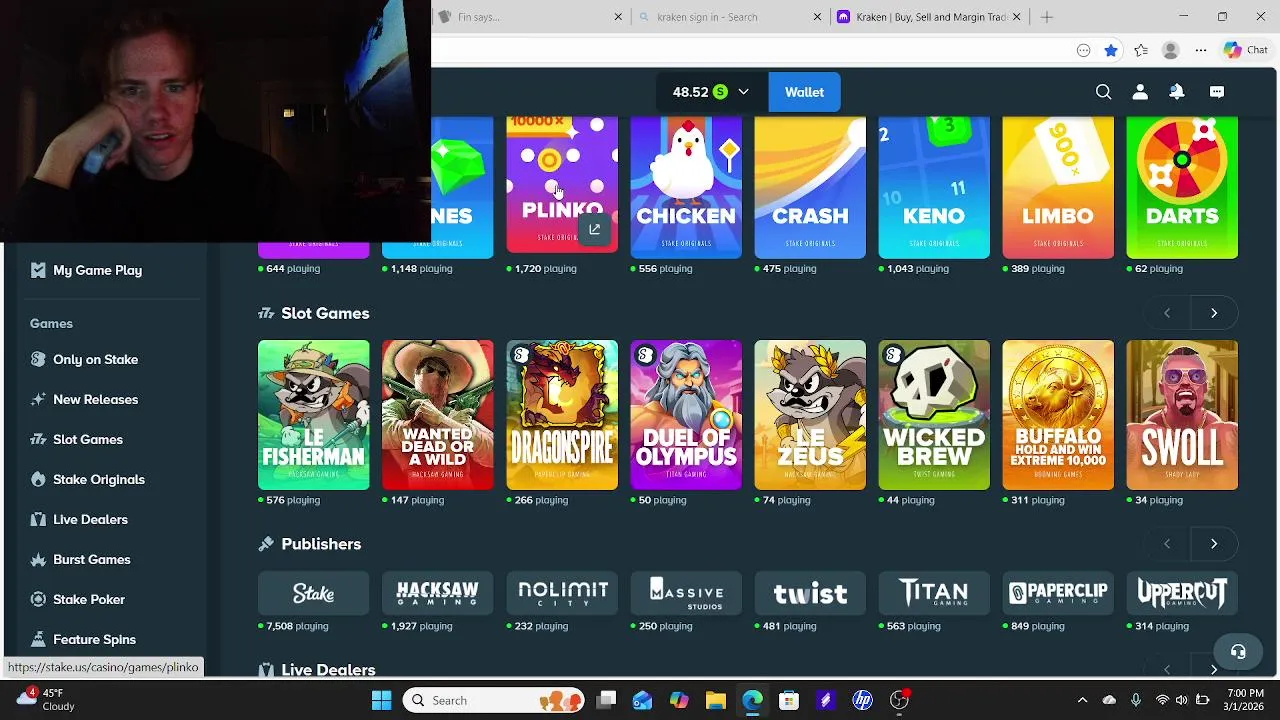This screenshot has width=1280, height=720.
Task: Show previous Publishers with left arrow
Action: pyautogui.click(x=1167, y=544)
